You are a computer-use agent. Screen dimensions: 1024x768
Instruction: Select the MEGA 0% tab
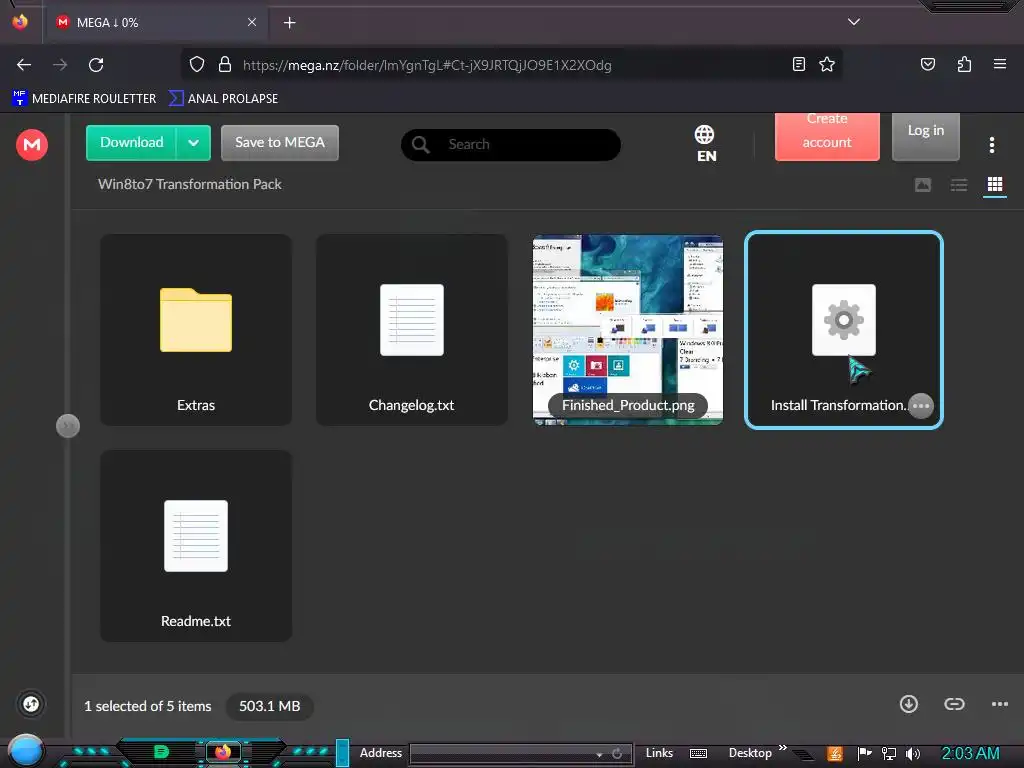[155, 22]
